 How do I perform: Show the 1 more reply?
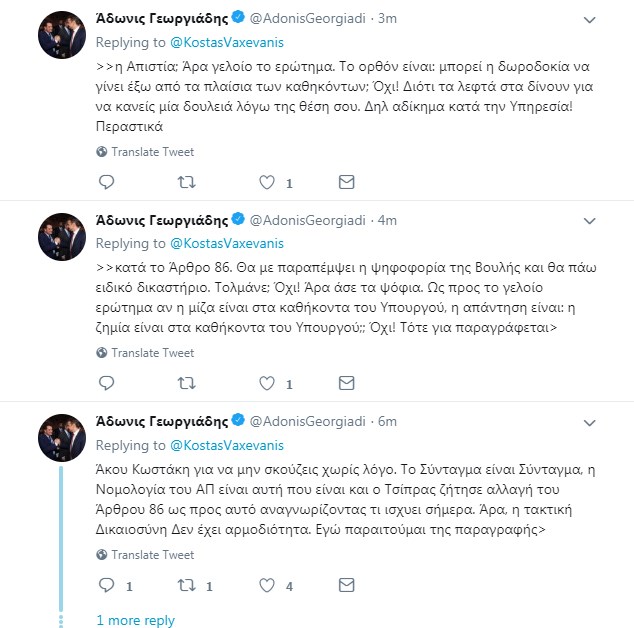point(135,620)
